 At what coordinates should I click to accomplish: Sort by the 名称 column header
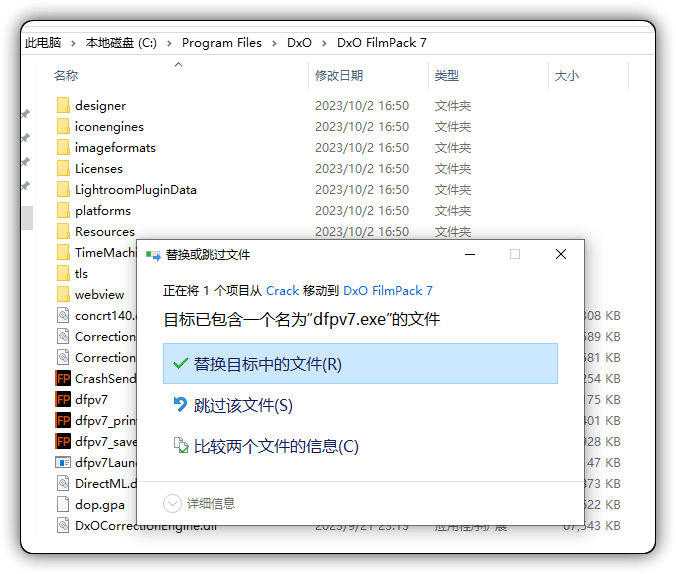(66, 75)
